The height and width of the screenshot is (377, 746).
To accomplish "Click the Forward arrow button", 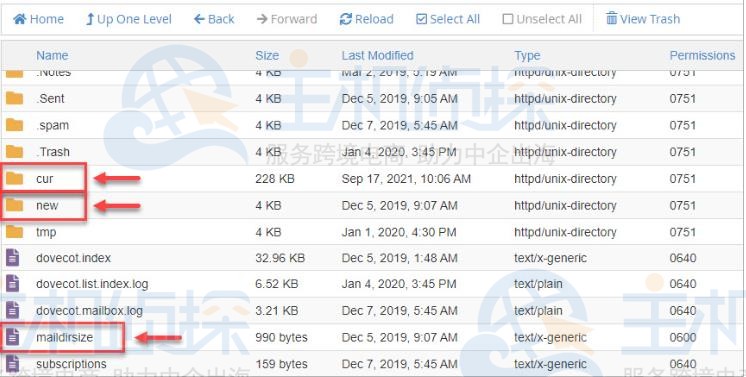I will pos(286,19).
